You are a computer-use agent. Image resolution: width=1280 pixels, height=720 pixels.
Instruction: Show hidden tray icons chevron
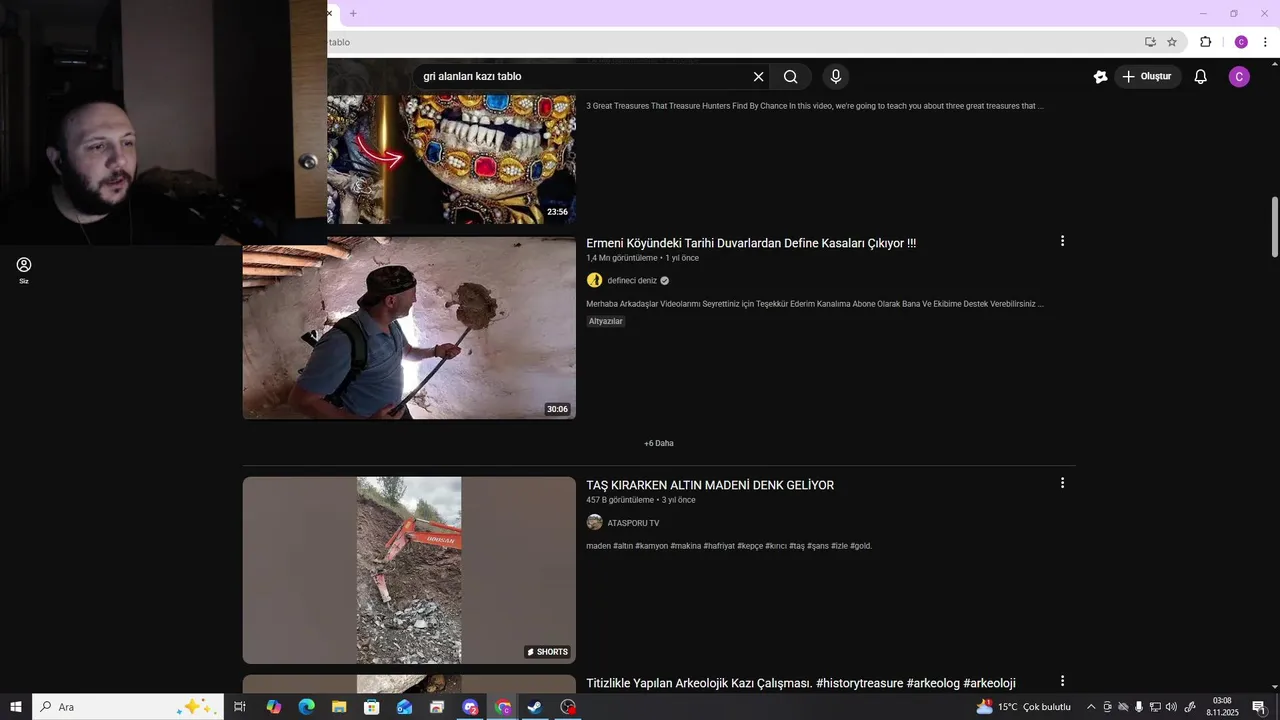tap(1091, 707)
